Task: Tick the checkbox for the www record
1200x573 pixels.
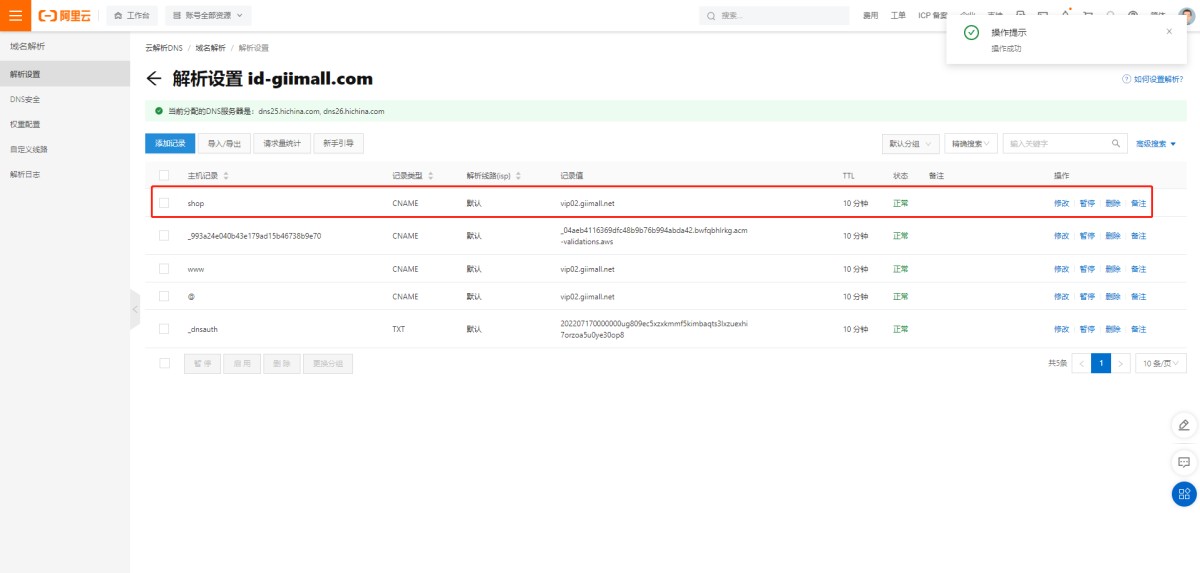Action: point(164,269)
